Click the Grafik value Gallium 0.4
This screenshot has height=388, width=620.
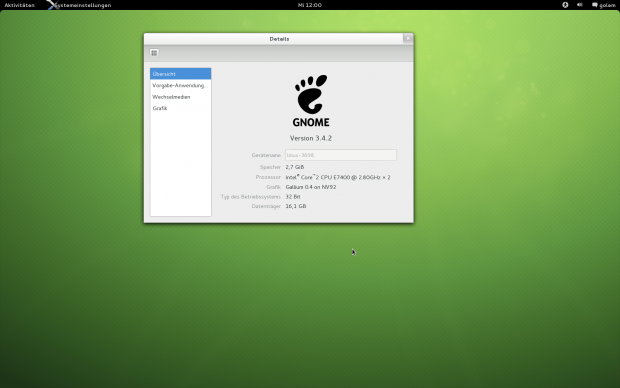(x=311, y=187)
